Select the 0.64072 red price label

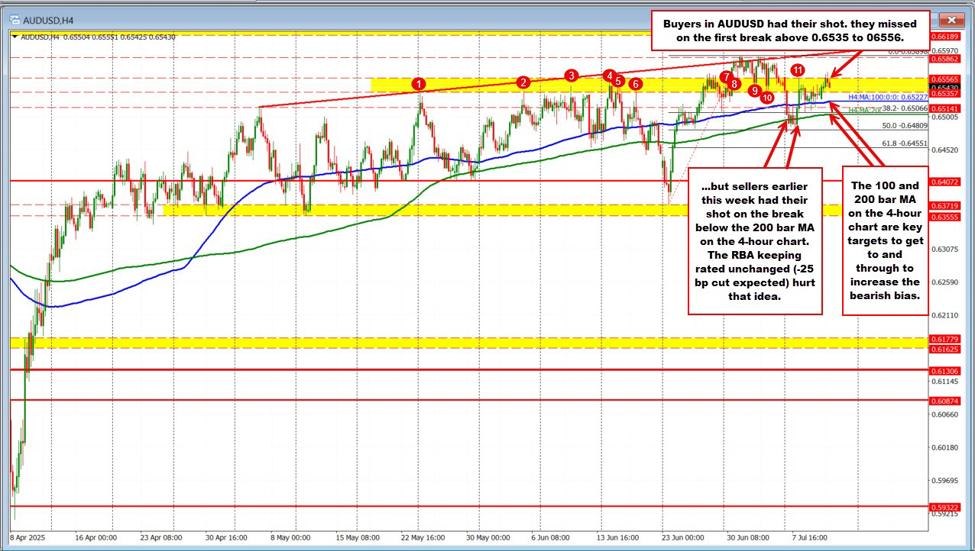pyautogui.click(x=944, y=182)
